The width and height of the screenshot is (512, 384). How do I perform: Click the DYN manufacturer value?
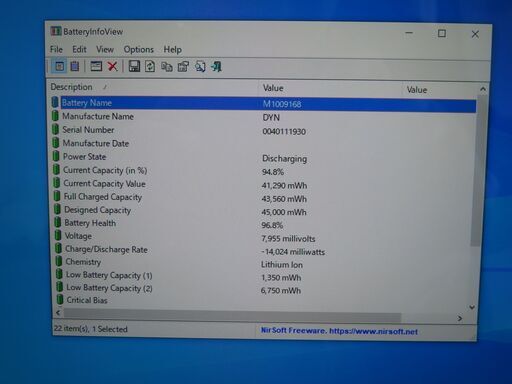tap(271, 118)
